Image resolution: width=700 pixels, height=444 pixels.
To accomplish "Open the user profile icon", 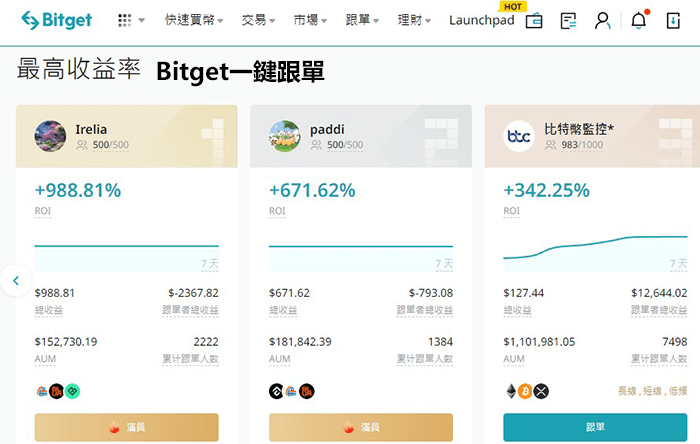I will [602, 21].
